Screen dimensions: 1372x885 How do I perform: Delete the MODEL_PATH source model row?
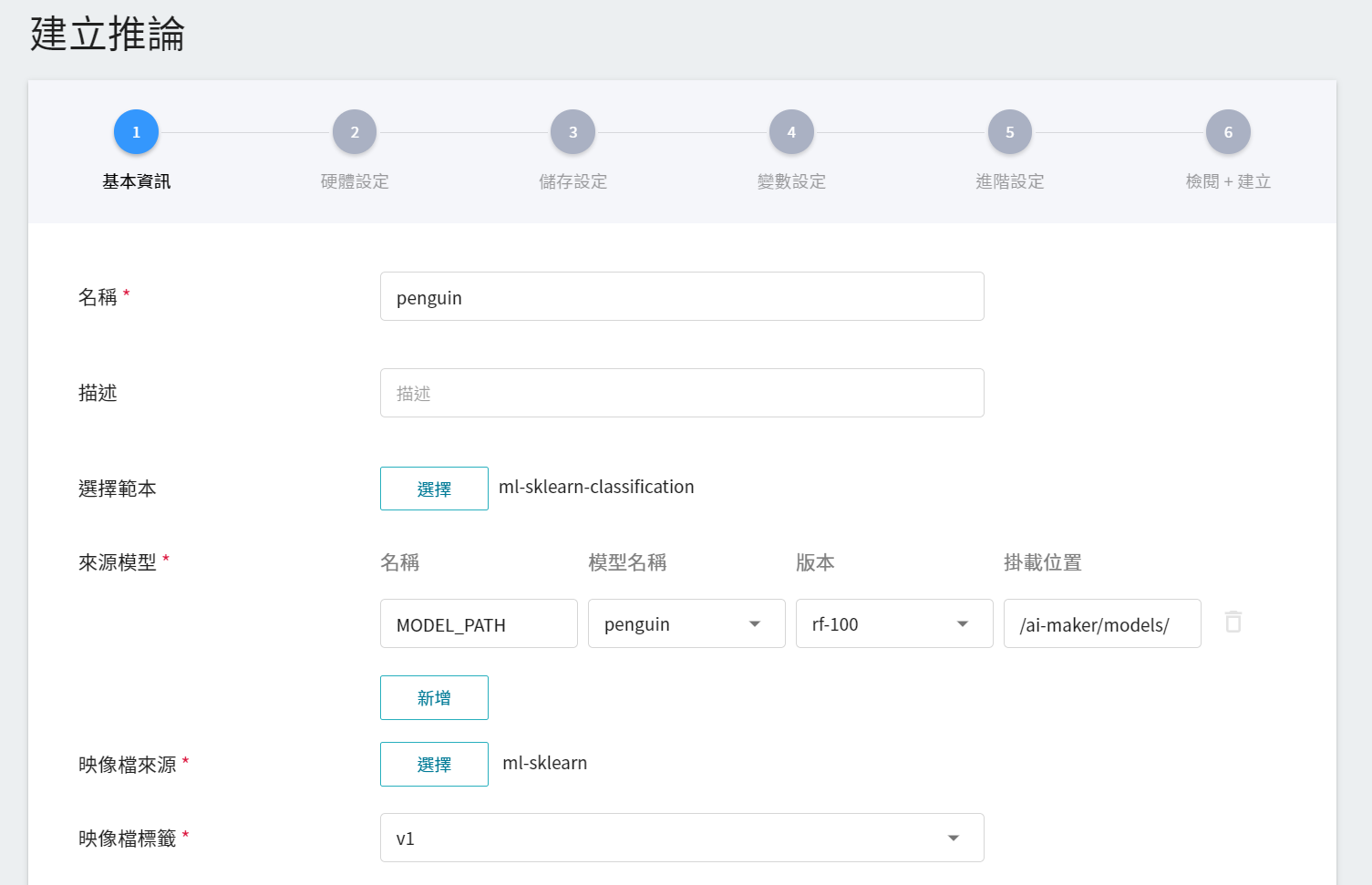(x=1233, y=623)
